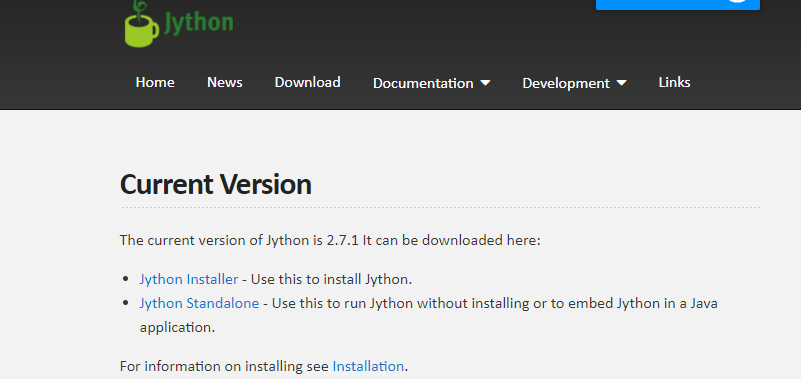The height and width of the screenshot is (379, 801).
Task: Click the 2.7.1 version number text
Action: [x=343, y=240]
